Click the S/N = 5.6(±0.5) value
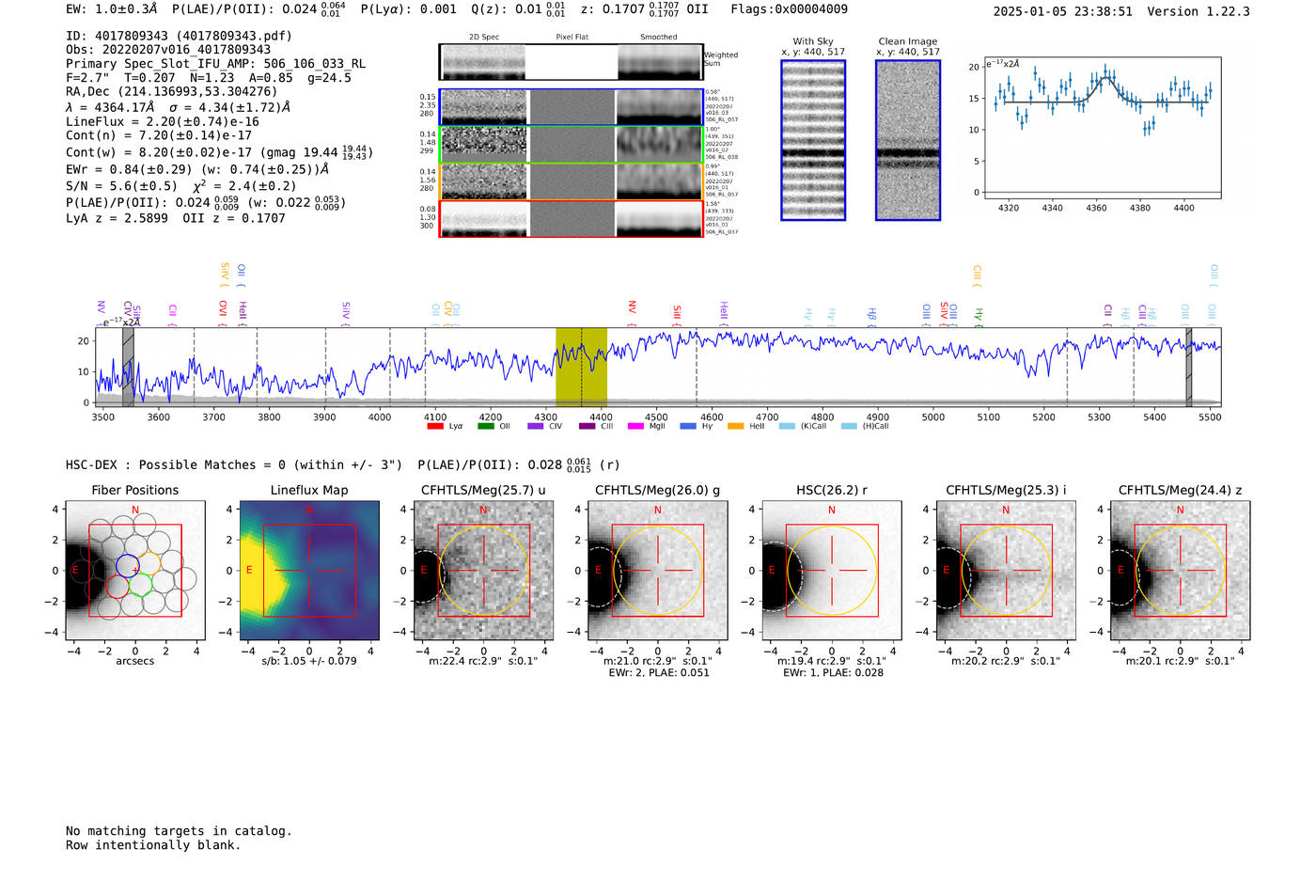The height and width of the screenshot is (896, 1316). (121, 186)
